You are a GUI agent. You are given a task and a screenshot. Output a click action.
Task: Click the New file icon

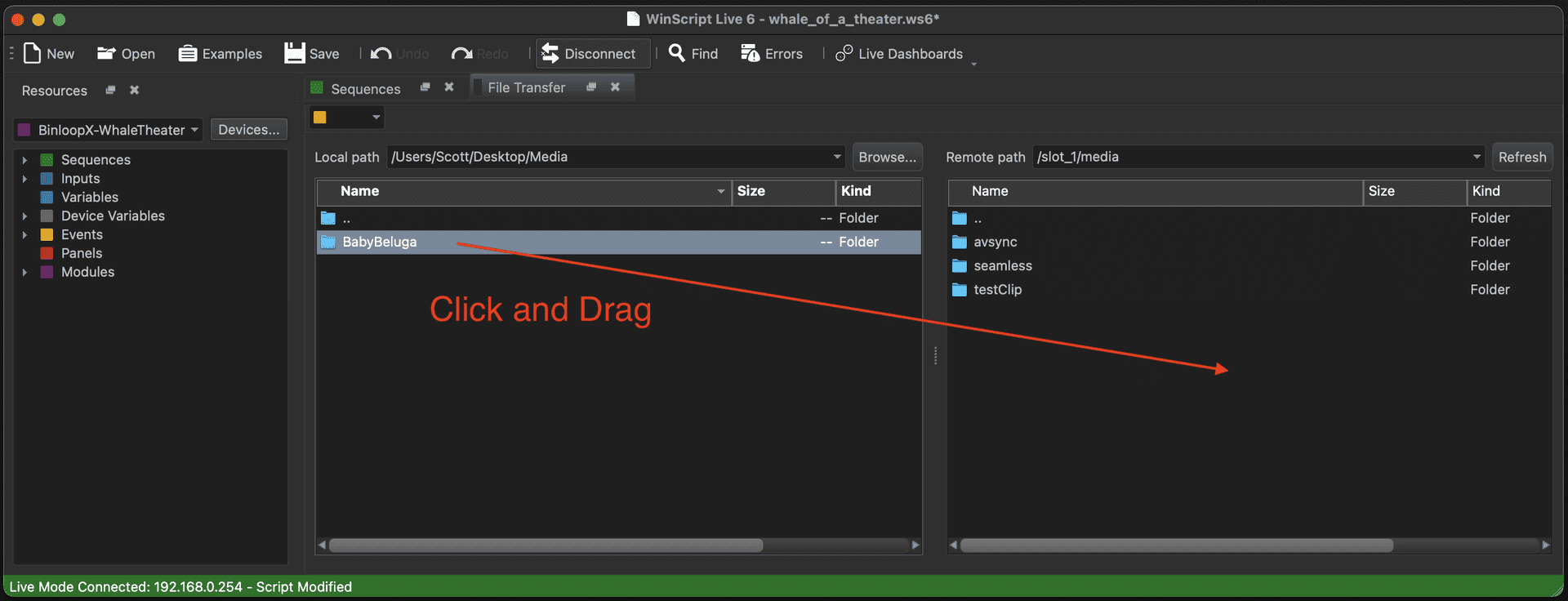tap(33, 53)
